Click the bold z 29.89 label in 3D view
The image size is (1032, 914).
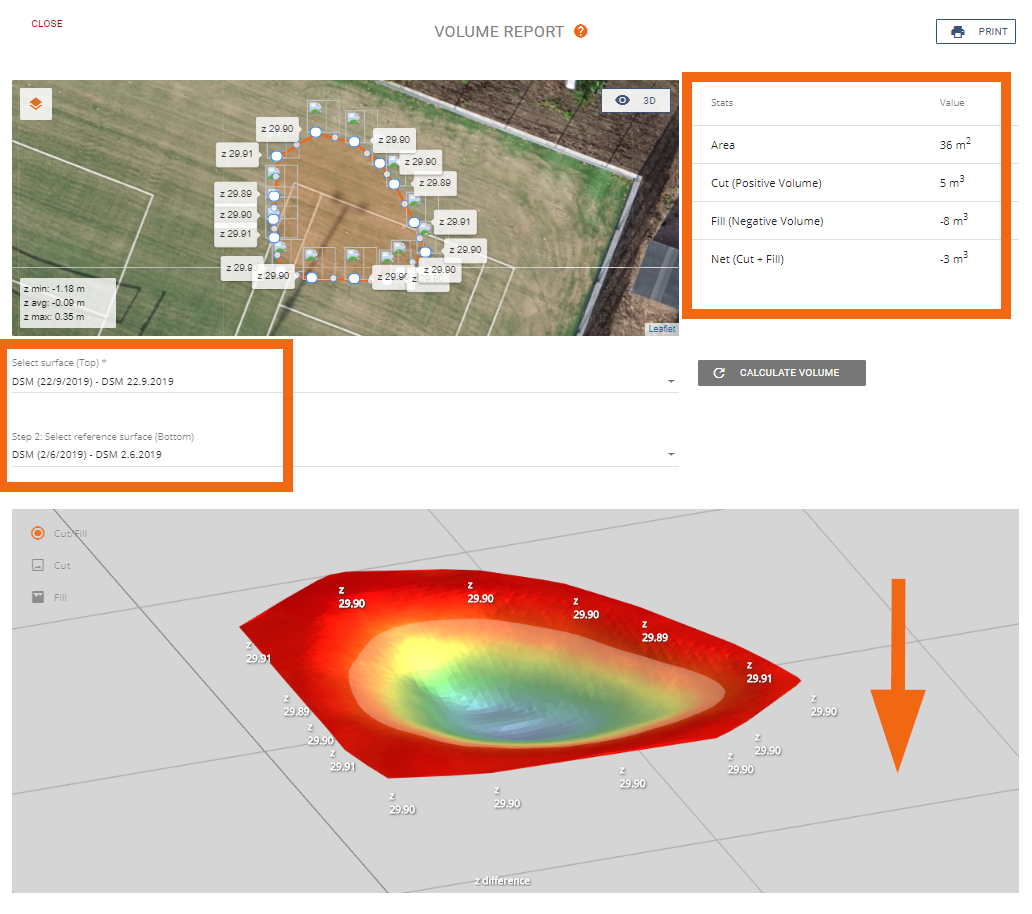click(654, 632)
